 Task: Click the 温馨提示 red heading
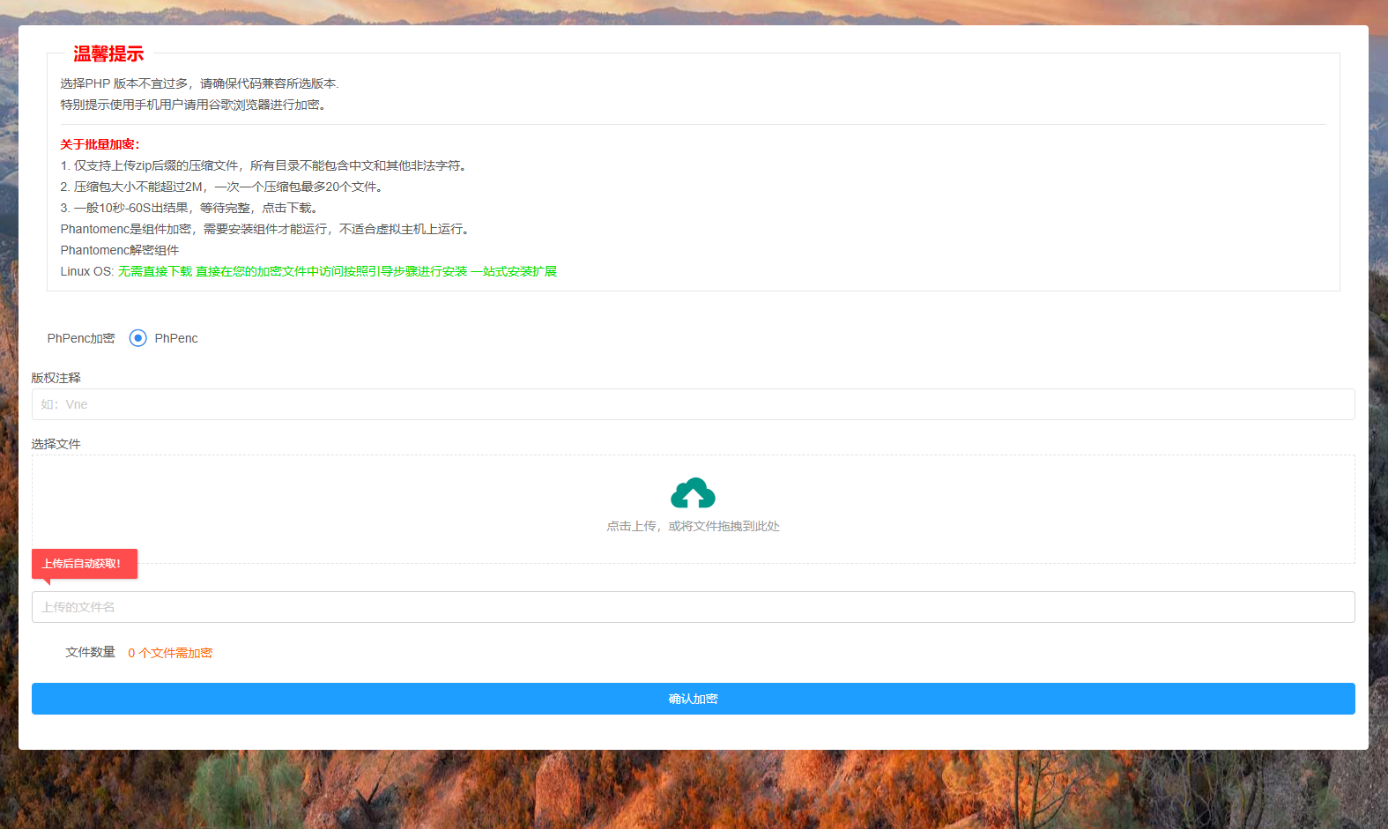point(107,53)
